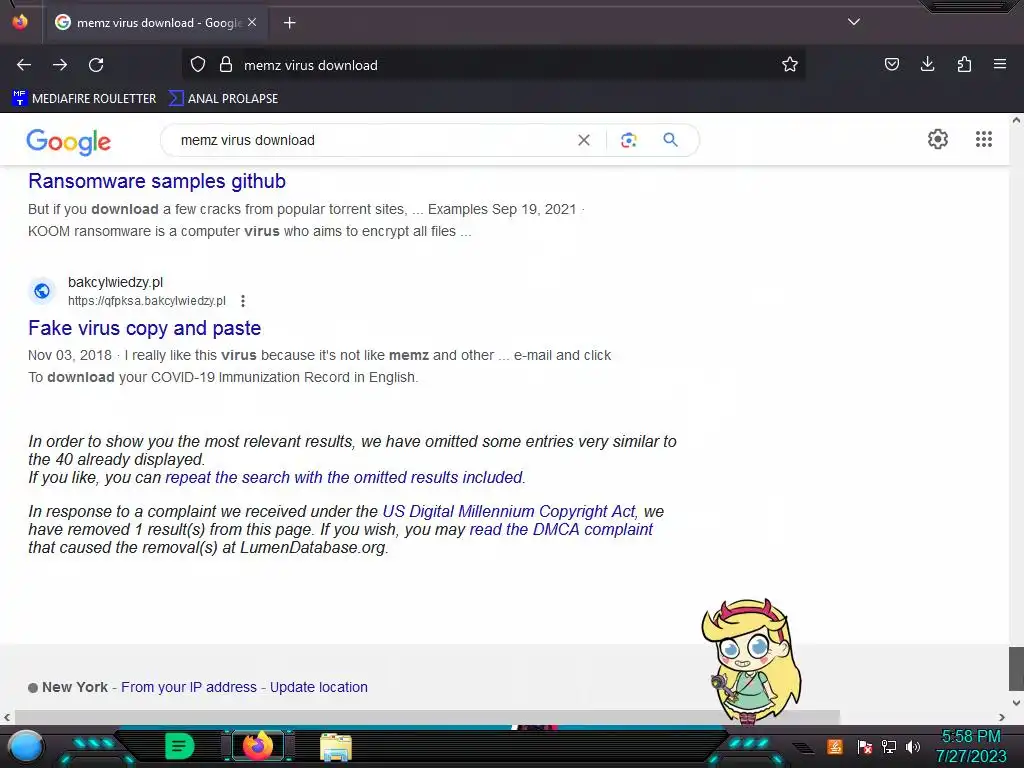Open the US Digital Millennium Copyright Act link
Viewport: 1024px width, 768px height.
(x=509, y=511)
